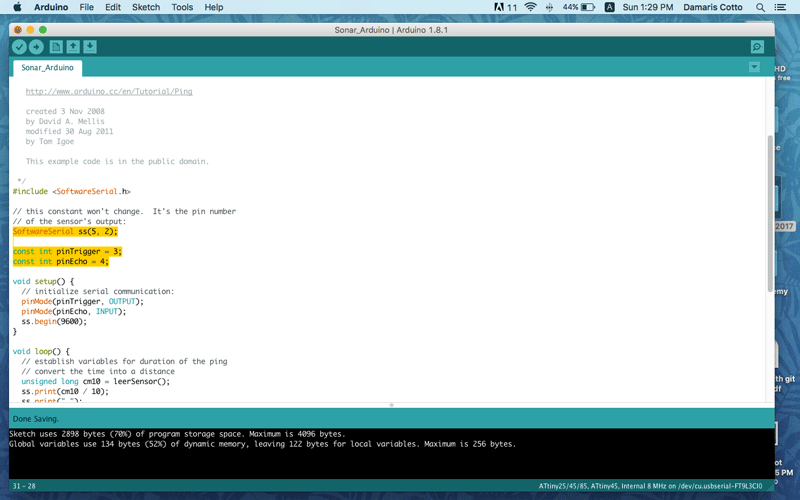Open the Tools menu

click(182, 7)
